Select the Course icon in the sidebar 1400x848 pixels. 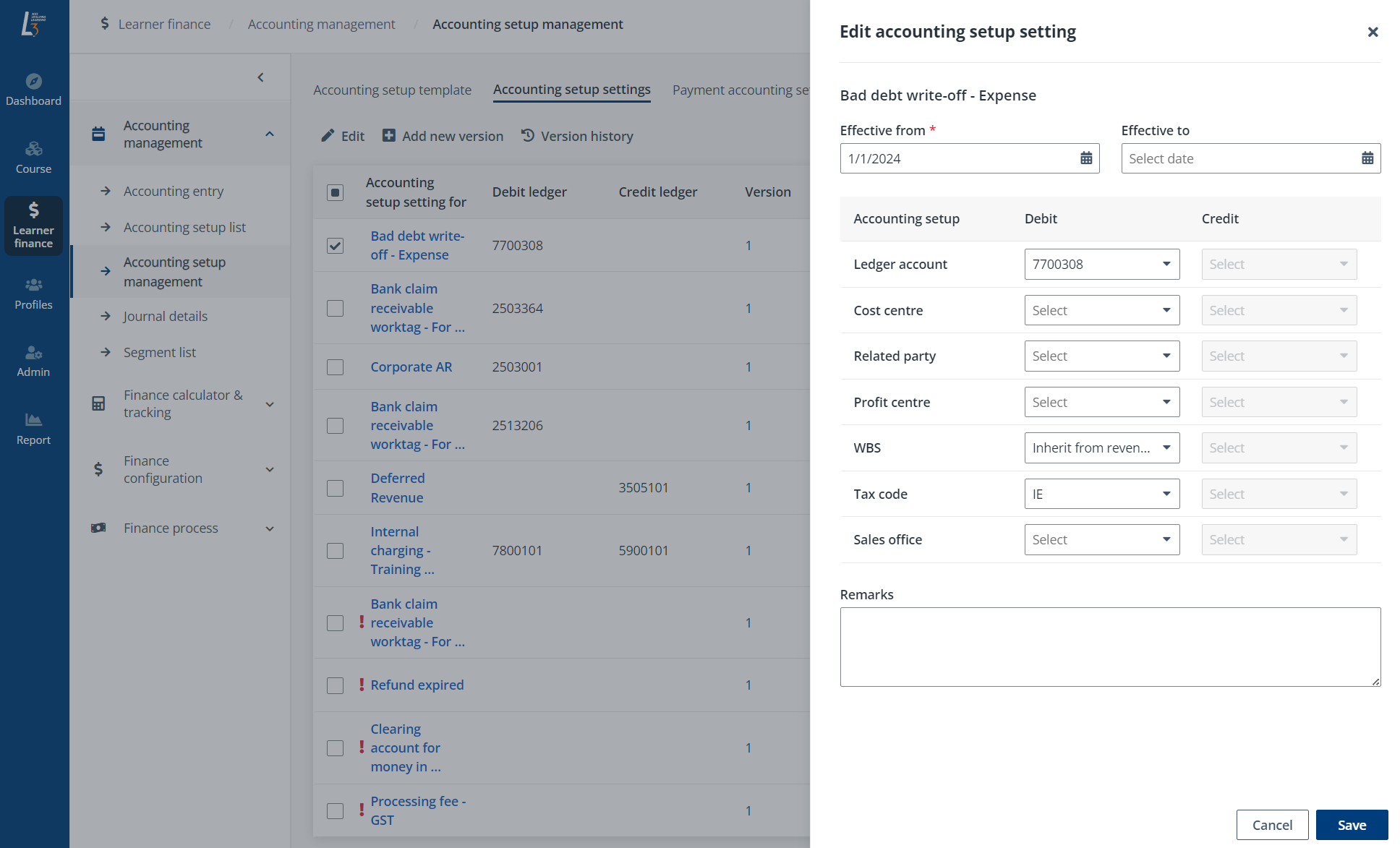33,156
